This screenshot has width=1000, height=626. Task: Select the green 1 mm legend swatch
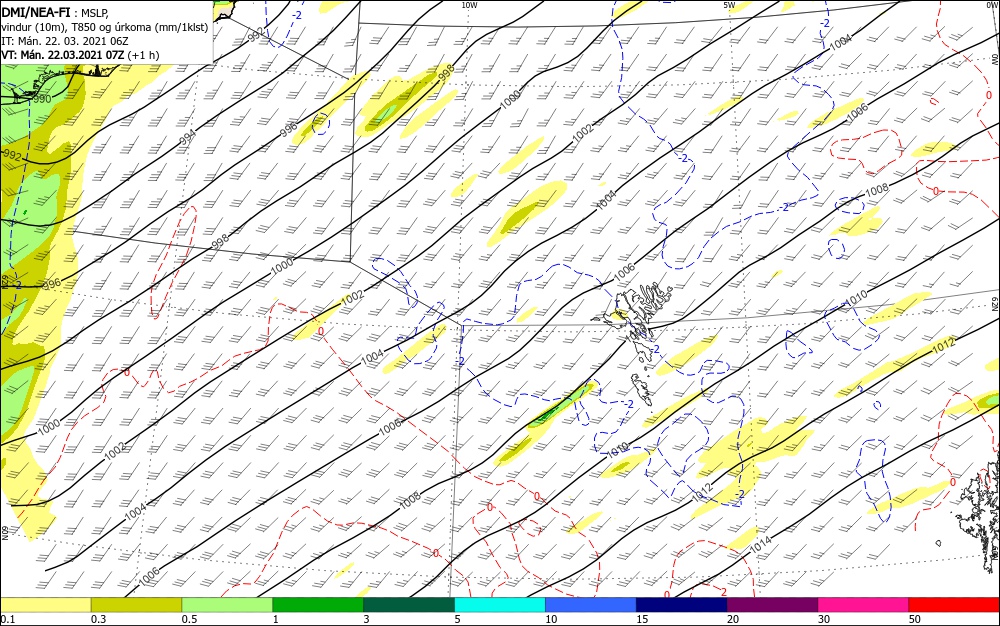pyautogui.click(x=318, y=605)
